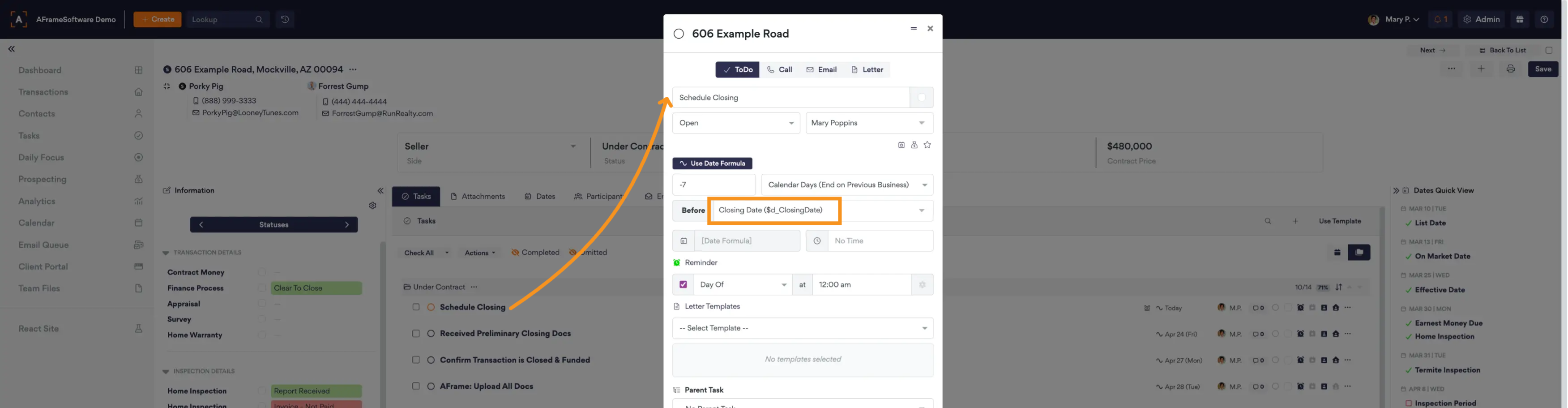Check the box for AFrame: Upload All Docs
Viewport: 1568px width, 408px height.
point(416,386)
